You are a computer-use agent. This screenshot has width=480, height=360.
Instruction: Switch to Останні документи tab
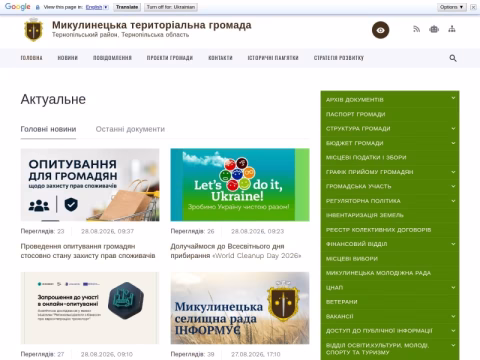[130, 129]
